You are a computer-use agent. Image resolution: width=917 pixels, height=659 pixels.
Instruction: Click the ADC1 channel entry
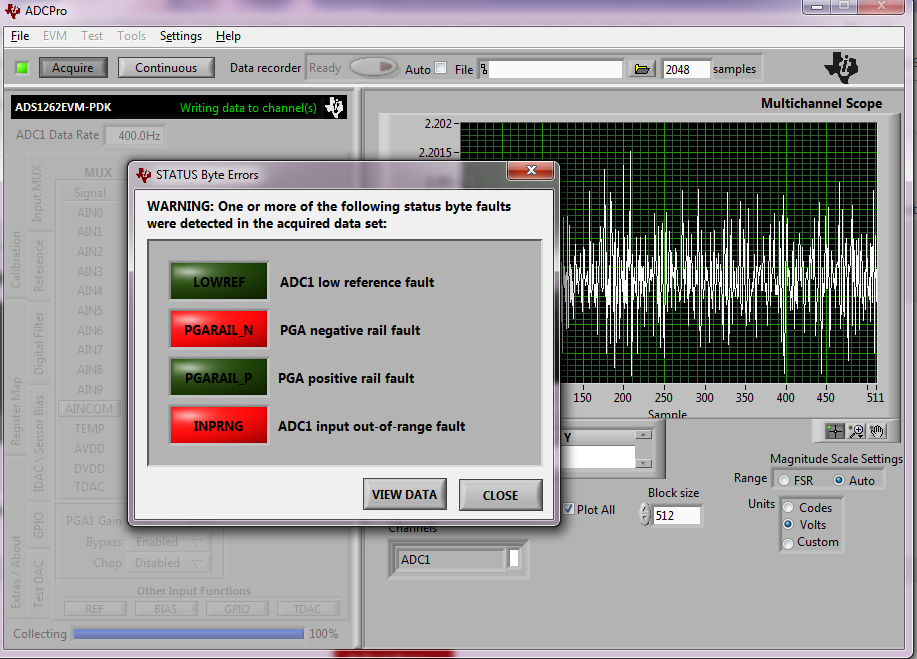click(449, 559)
